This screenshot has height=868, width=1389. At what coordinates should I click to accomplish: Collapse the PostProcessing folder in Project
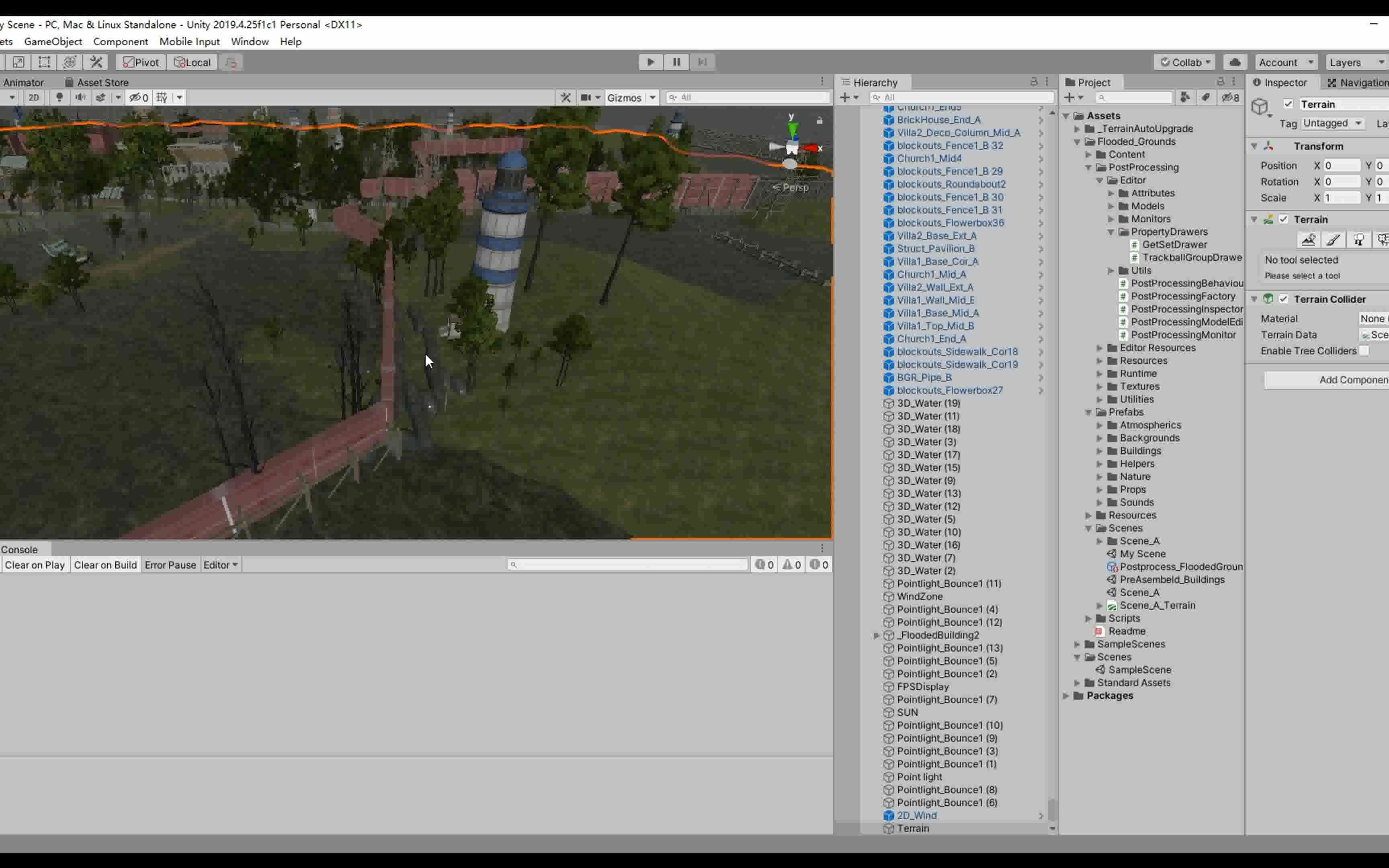[1089, 168]
